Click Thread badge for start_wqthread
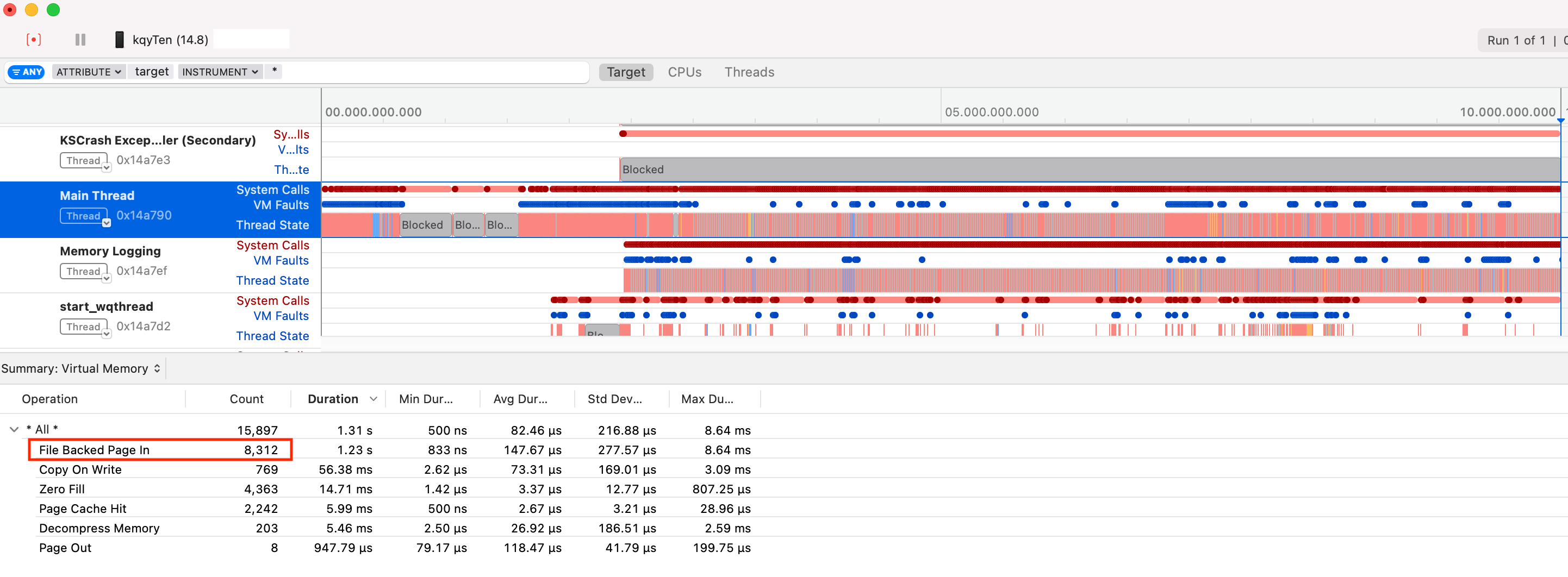The width and height of the screenshot is (1568, 577). tap(84, 327)
